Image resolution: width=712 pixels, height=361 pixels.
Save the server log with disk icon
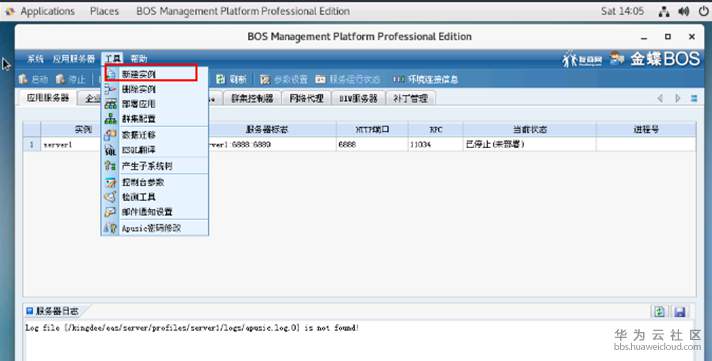pos(680,311)
